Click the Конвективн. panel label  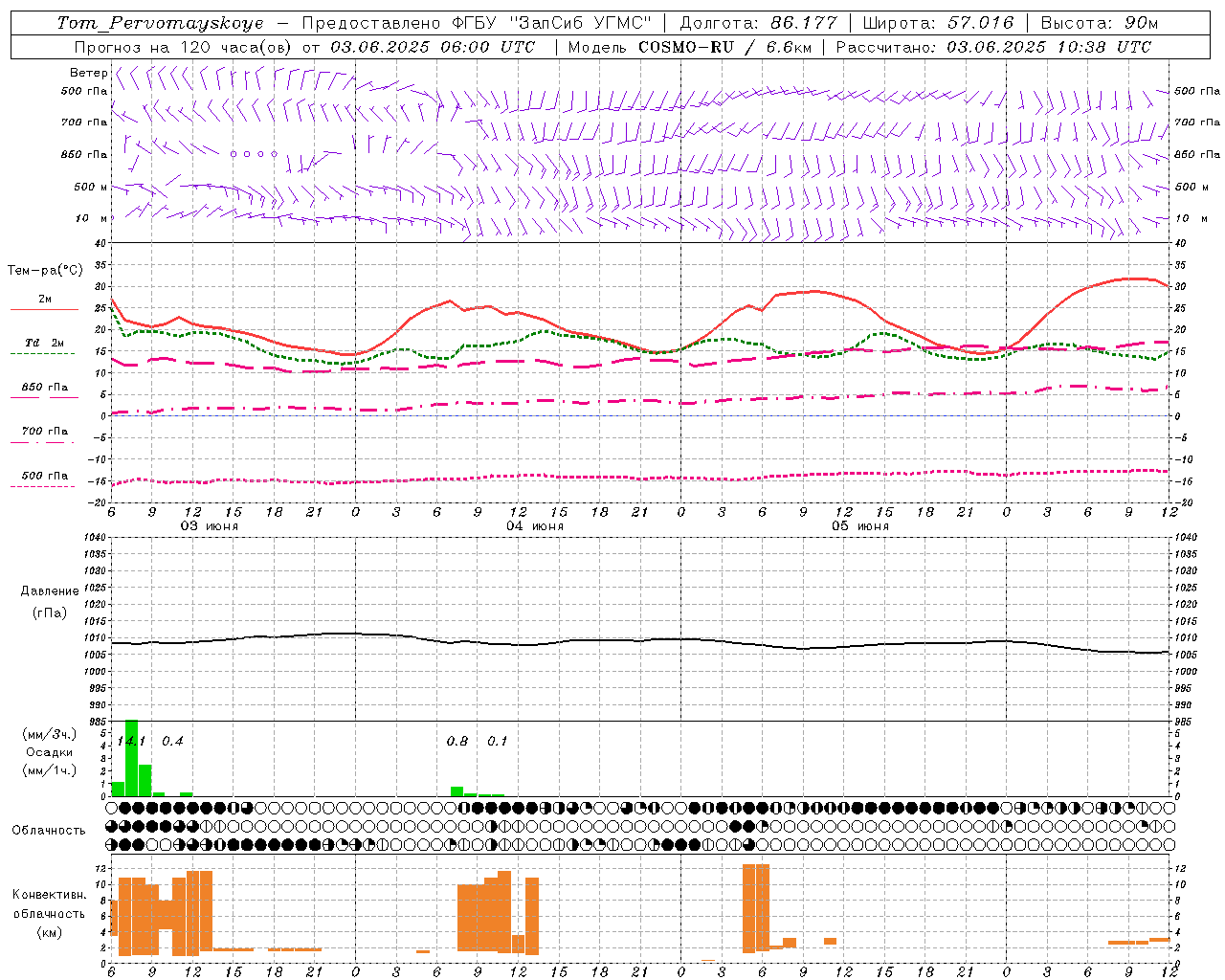pyautogui.click(x=49, y=895)
